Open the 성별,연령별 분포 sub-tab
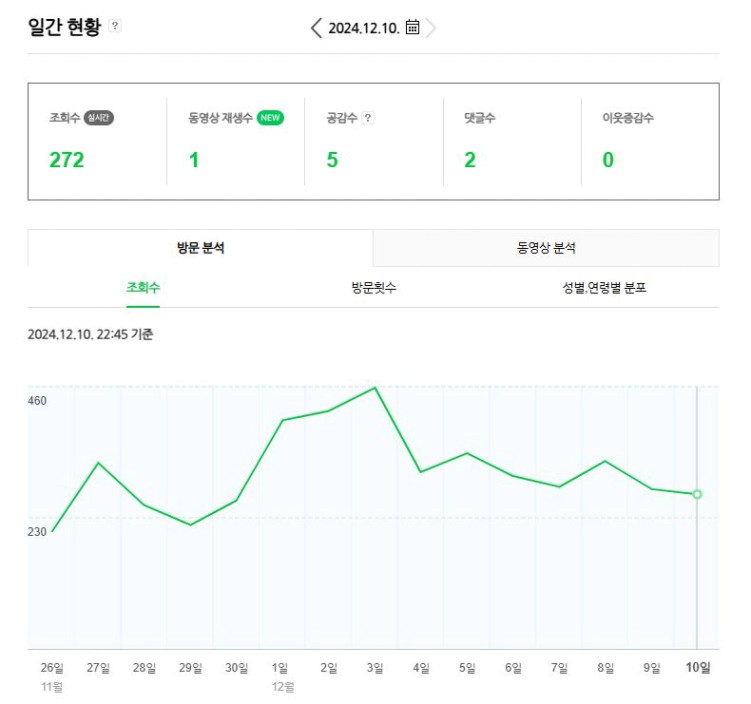Viewport: 751px width, 704px height. [604, 288]
